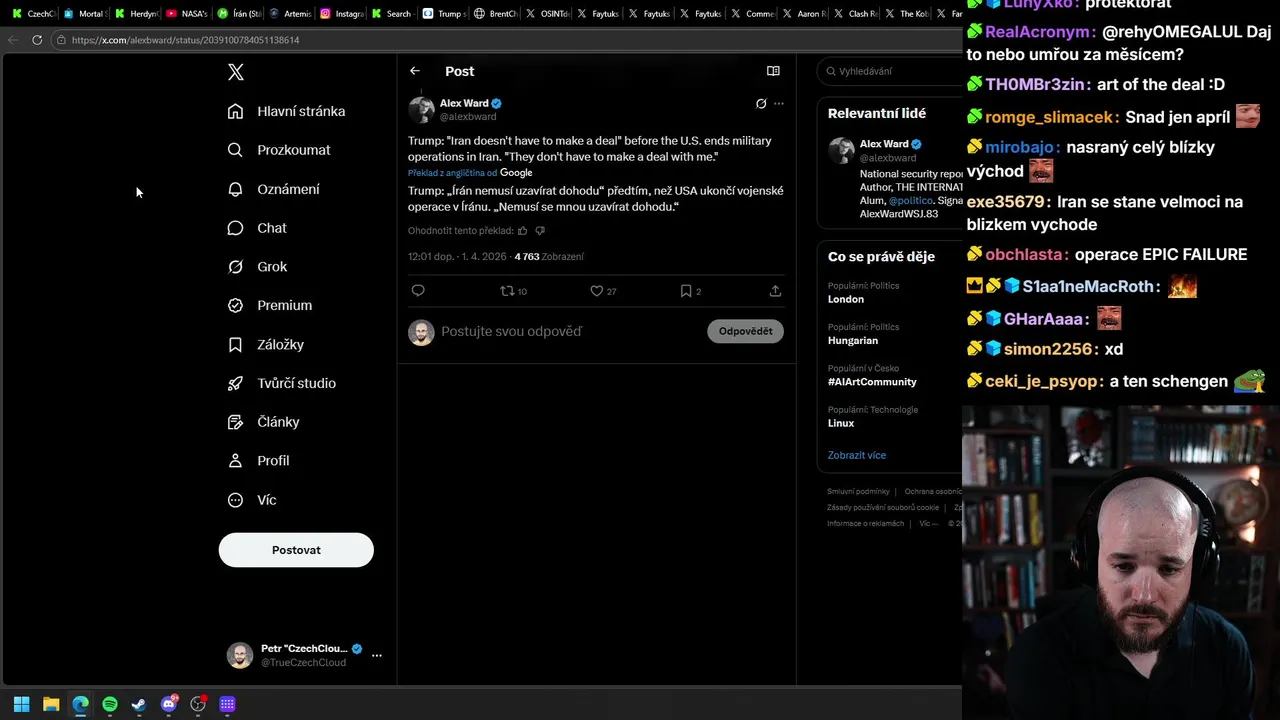
Task: Open #AIArtCommunity trending topic
Action: (x=872, y=382)
